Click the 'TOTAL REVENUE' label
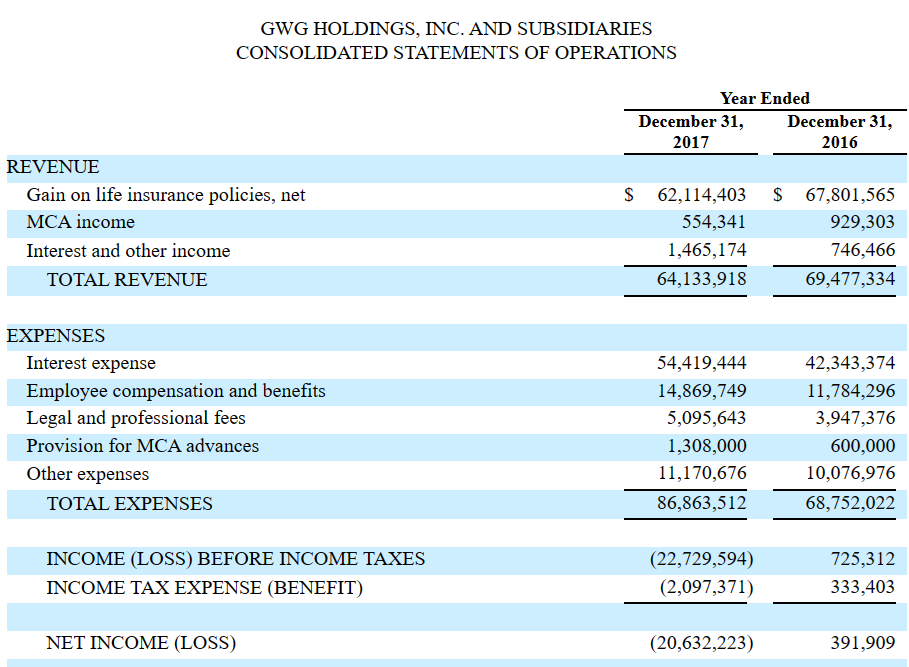The height and width of the screenshot is (667, 909). pos(127,280)
